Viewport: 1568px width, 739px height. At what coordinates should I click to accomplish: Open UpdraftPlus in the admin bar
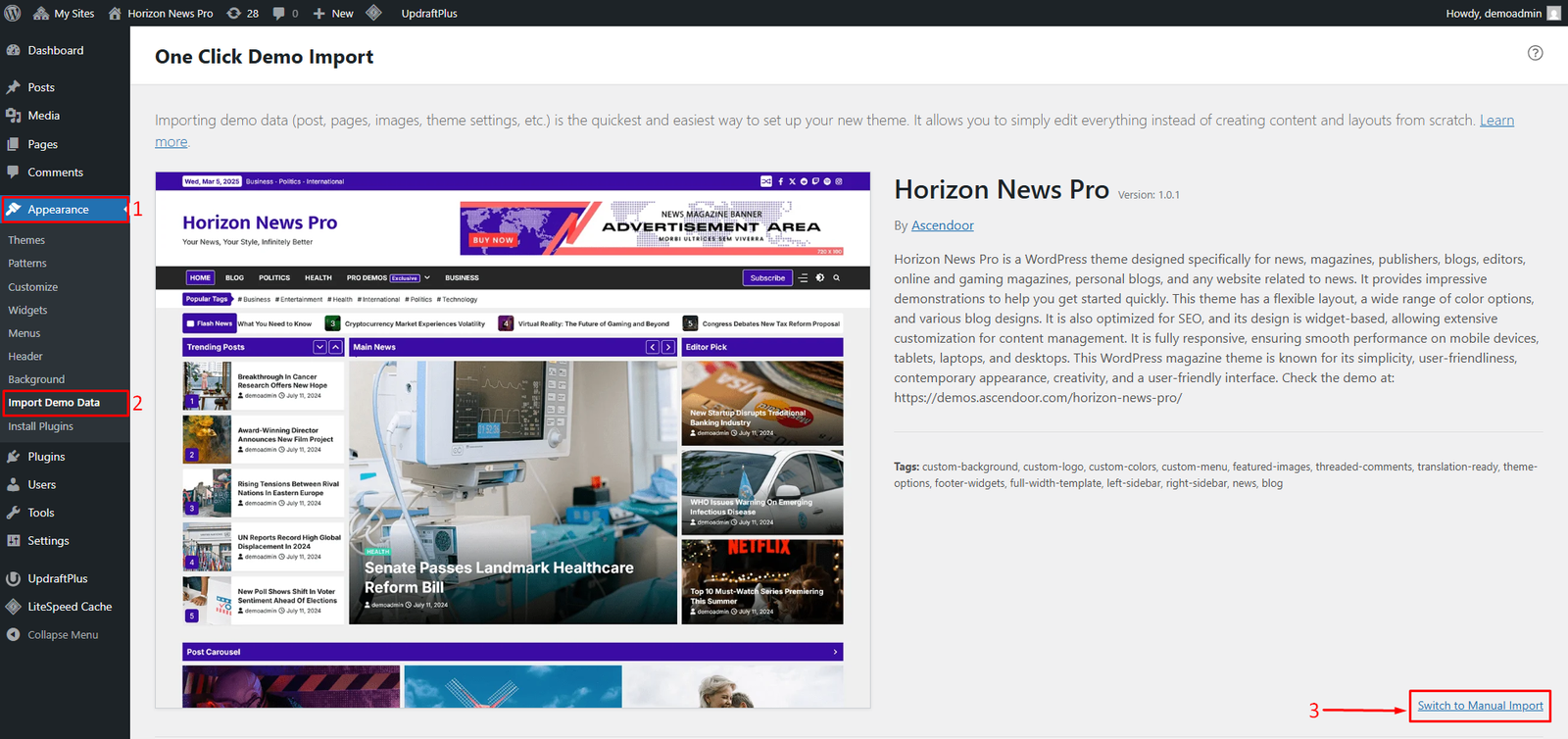[x=429, y=13]
